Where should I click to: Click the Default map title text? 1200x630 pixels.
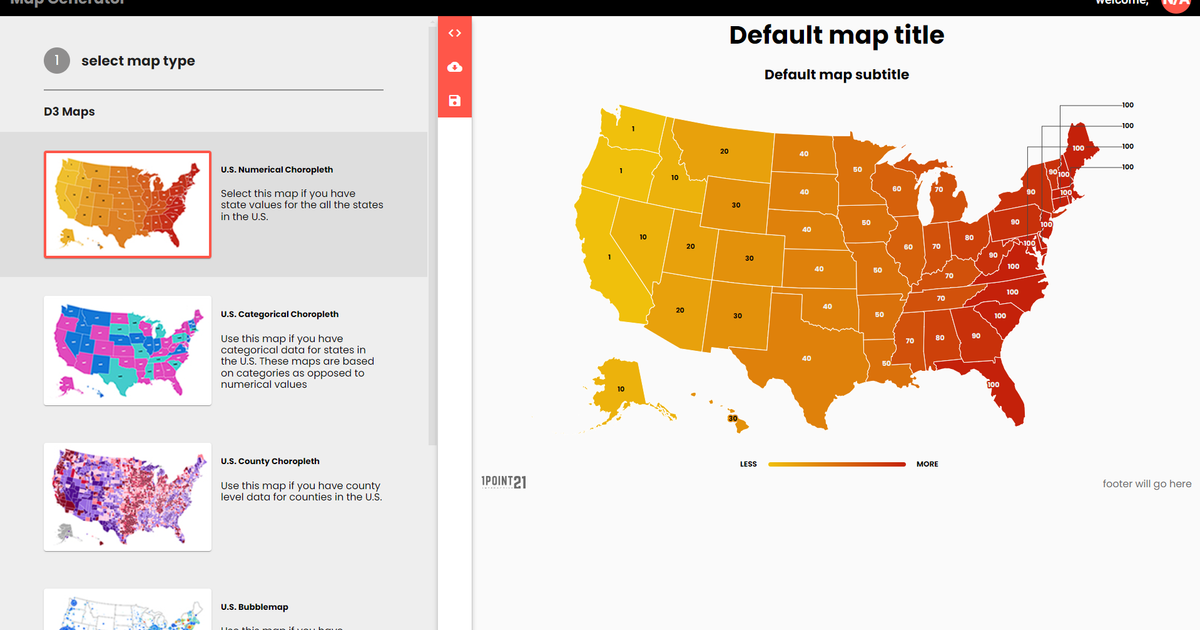point(836,35)
